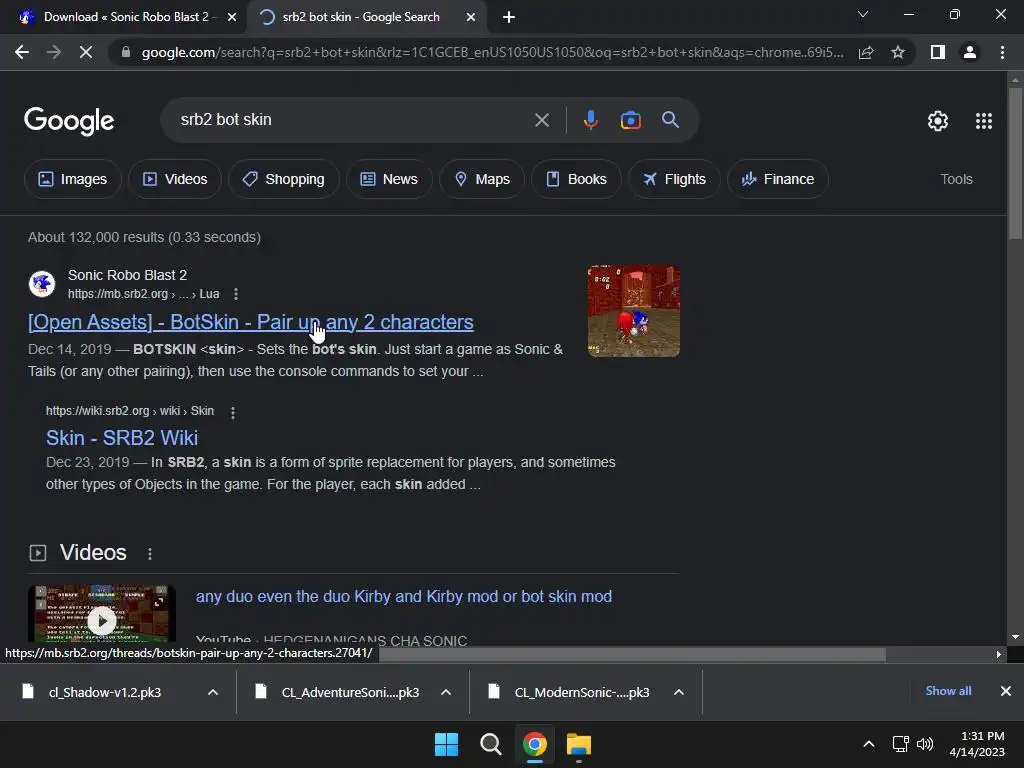
Task: Submit search with the magnifier icon
Action: [670, 120]
